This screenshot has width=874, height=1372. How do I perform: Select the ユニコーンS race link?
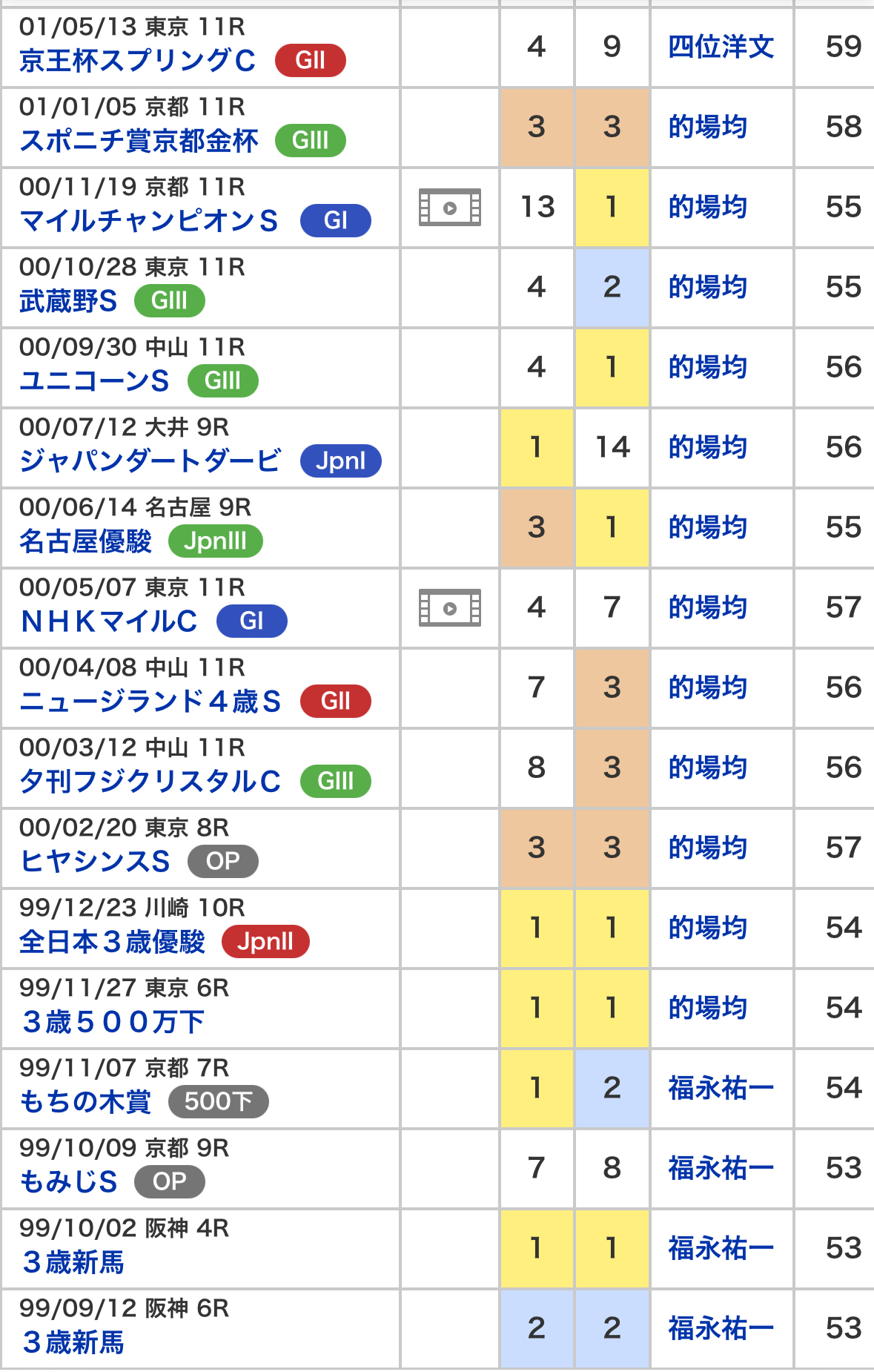[94, 381]
